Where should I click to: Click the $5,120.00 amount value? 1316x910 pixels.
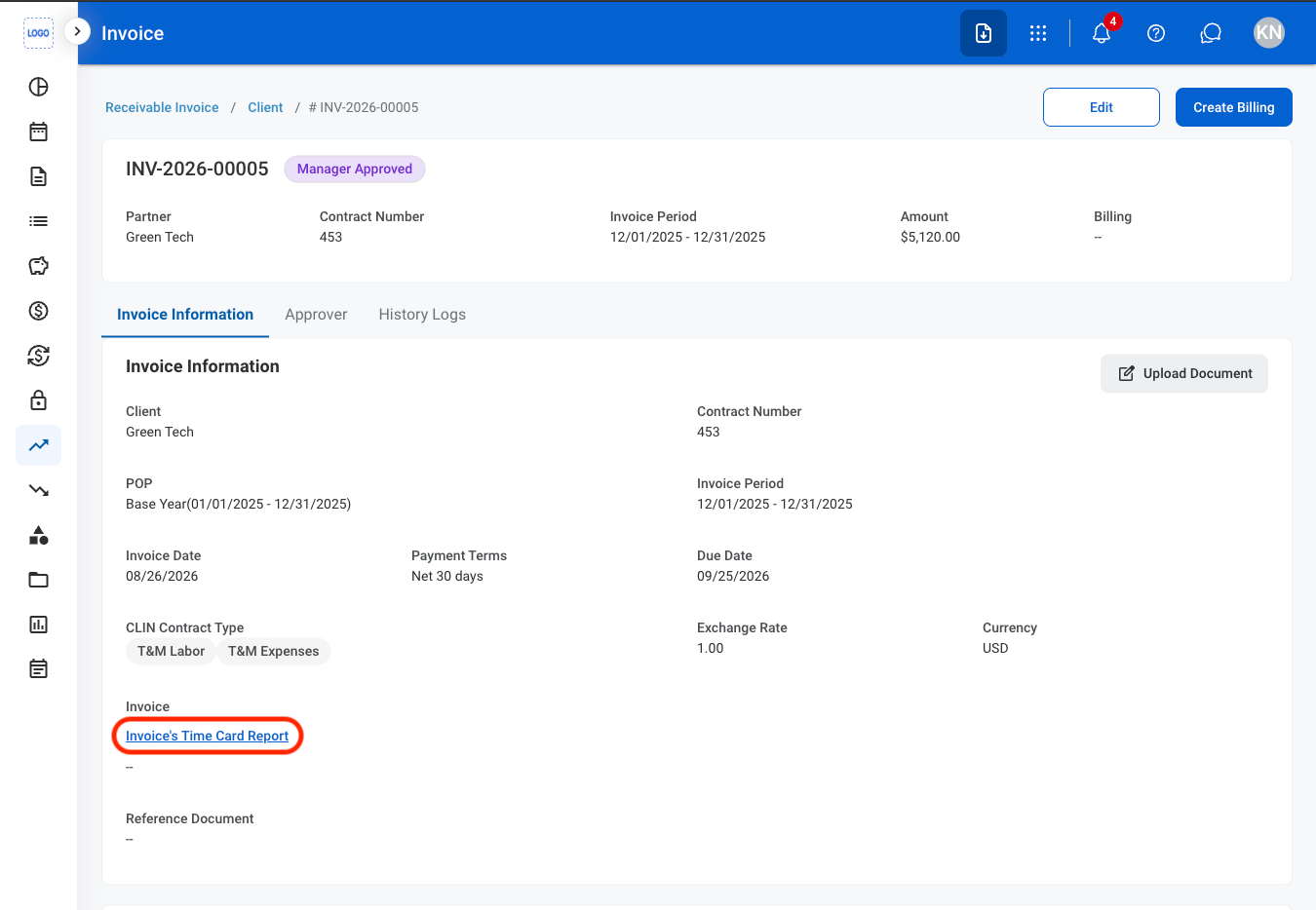(x=930, y=237)
